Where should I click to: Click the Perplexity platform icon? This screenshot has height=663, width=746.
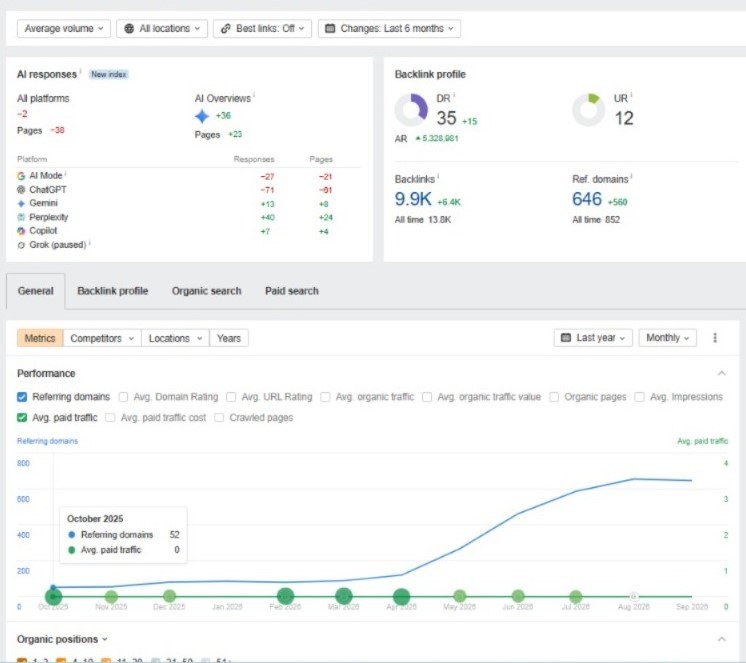(21, 217)
